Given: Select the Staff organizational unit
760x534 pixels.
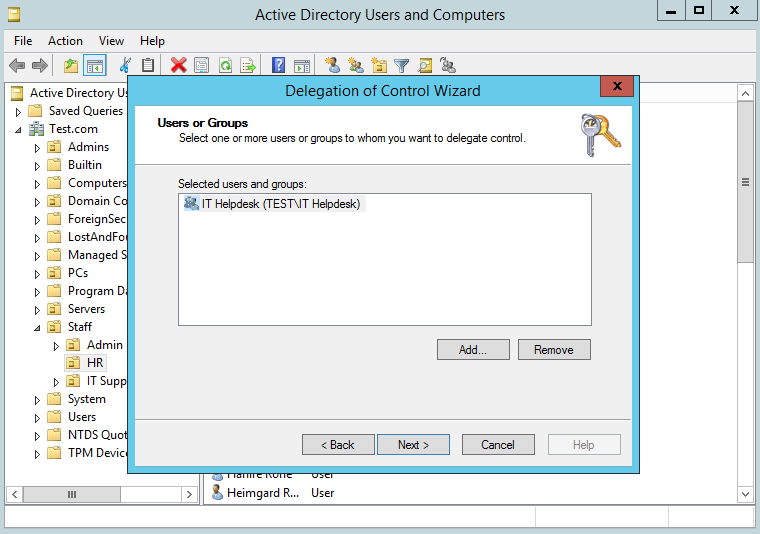Looking at the screenshot, I should 70,327.
